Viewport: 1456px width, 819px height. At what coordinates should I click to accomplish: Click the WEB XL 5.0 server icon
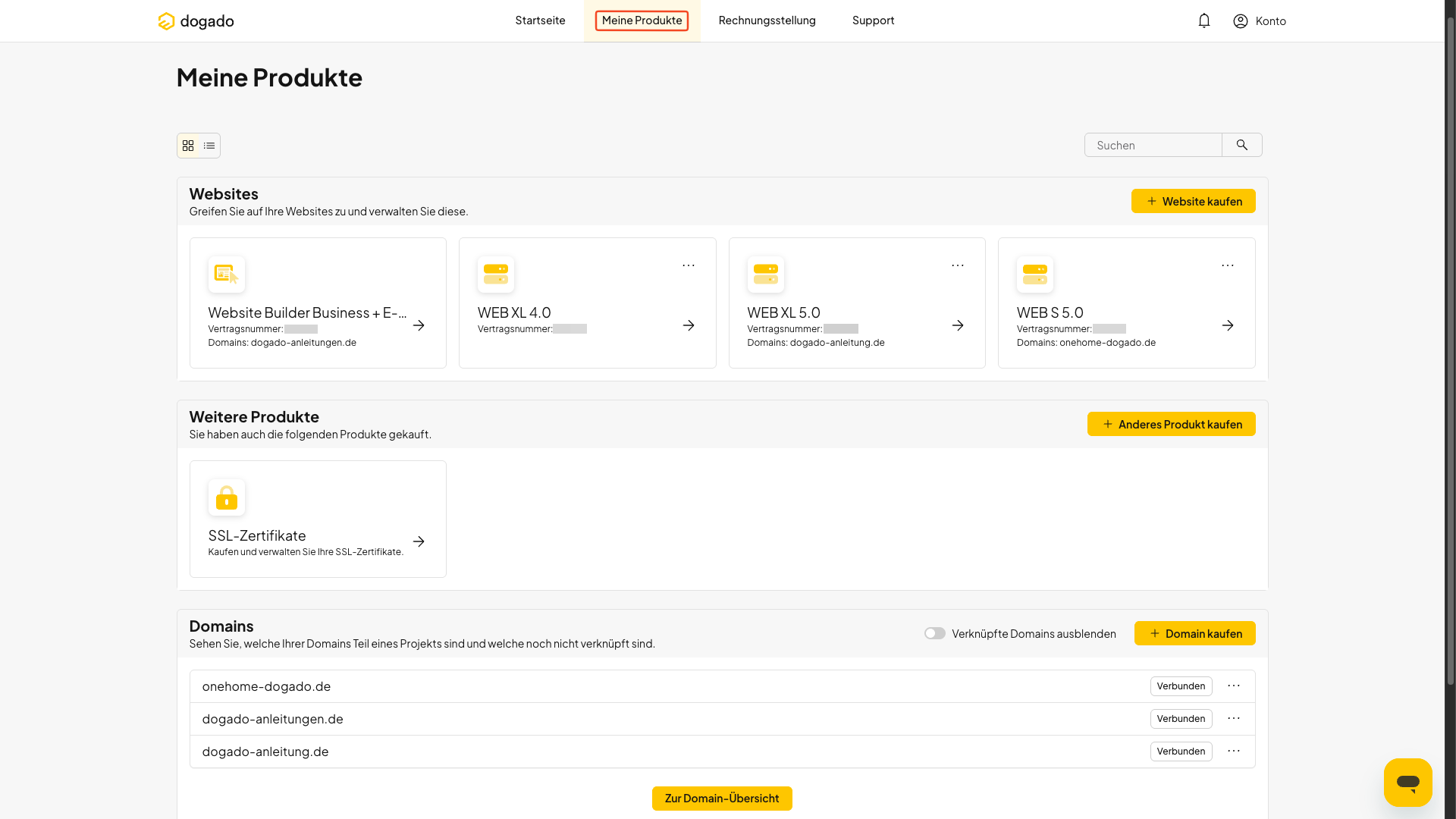pos(766,275)
